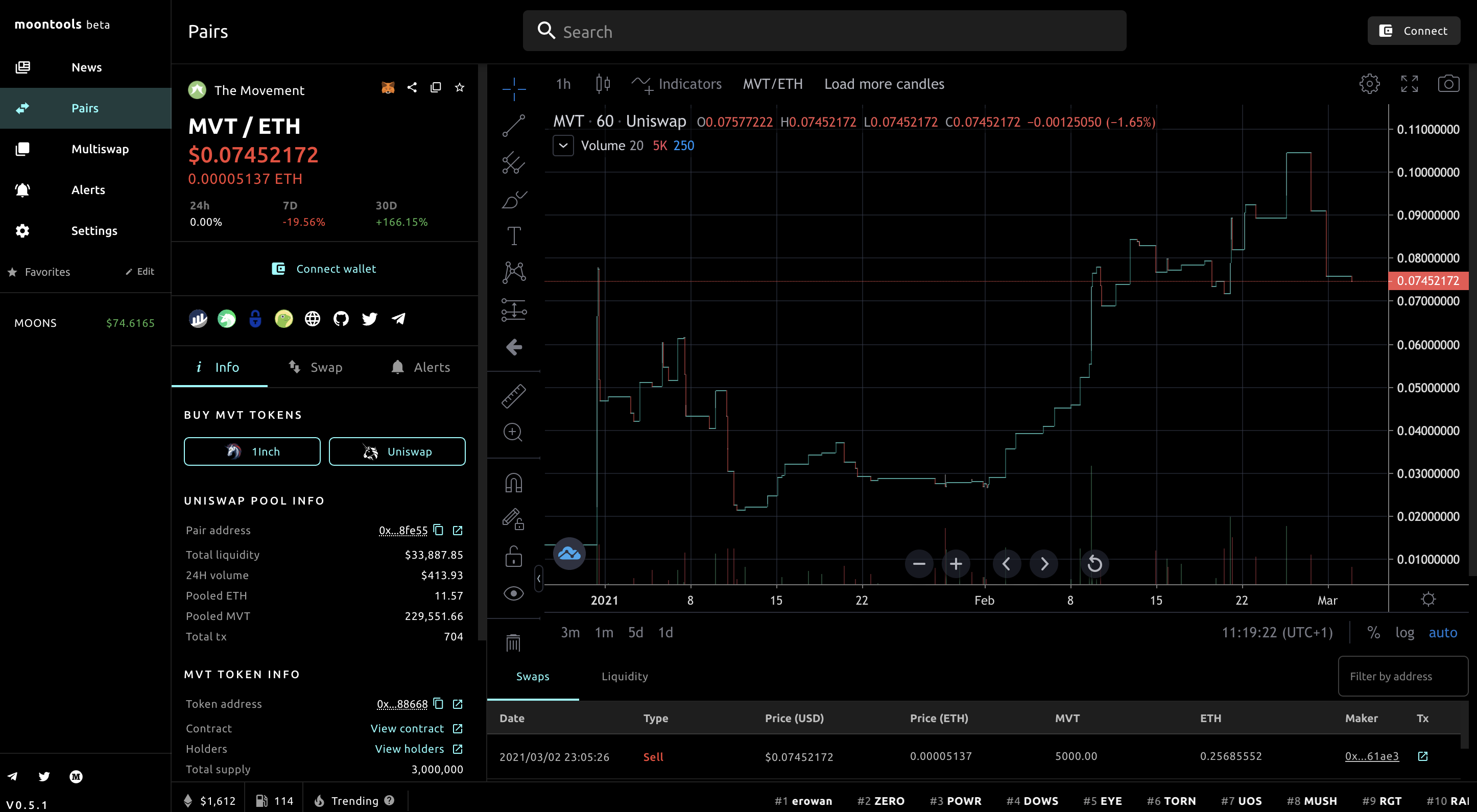Open pair in new window icon
This screenshot has height=812, width=1477.
tap(436, 87)
